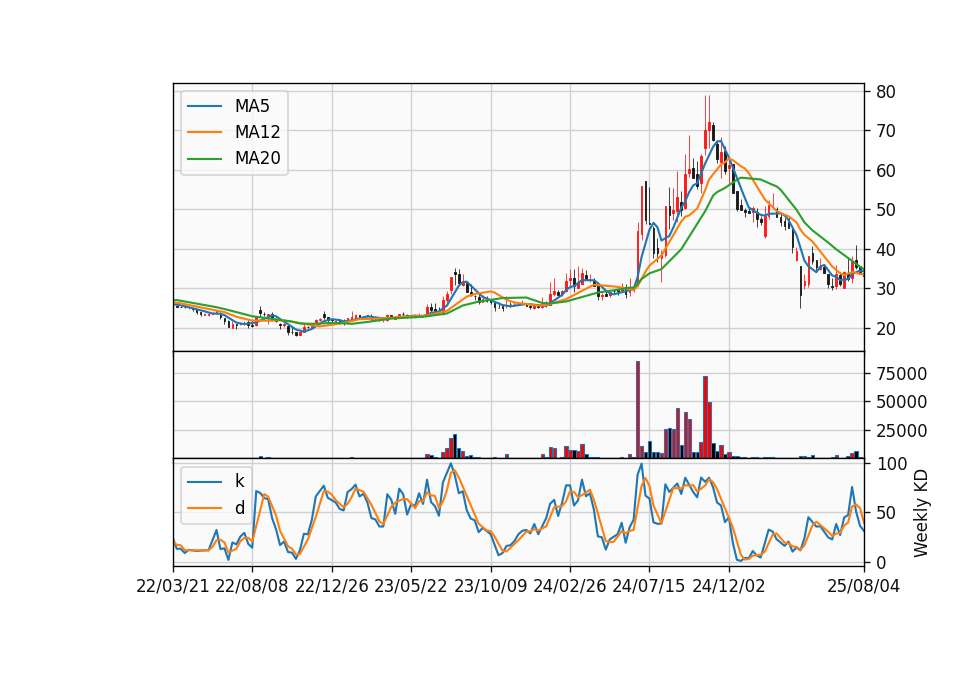The width and height of the screenshot is (960, 690).
Task: Click the 22/08/08 date label
Action: click(x=252, y=586)
